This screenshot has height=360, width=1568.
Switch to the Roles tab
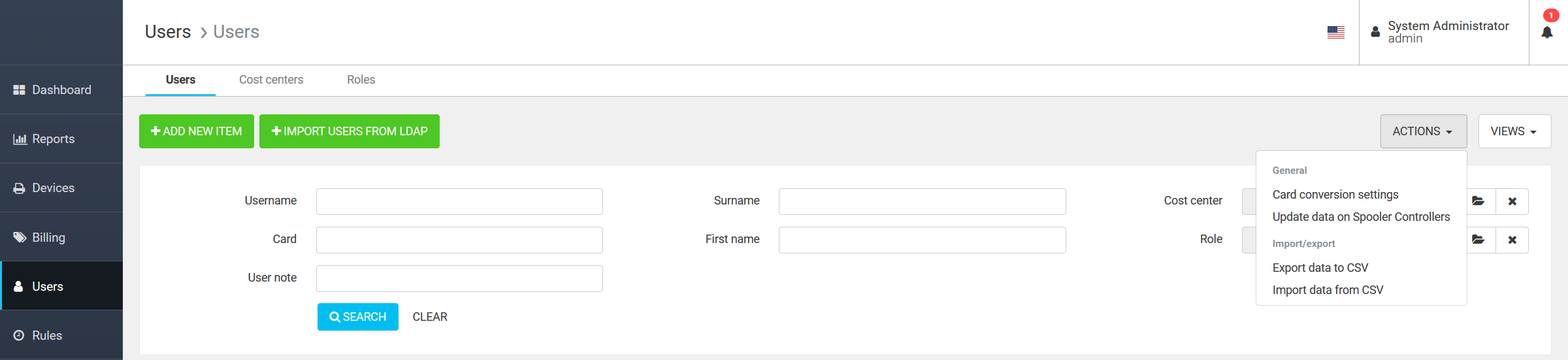click(x=361, y=80)
